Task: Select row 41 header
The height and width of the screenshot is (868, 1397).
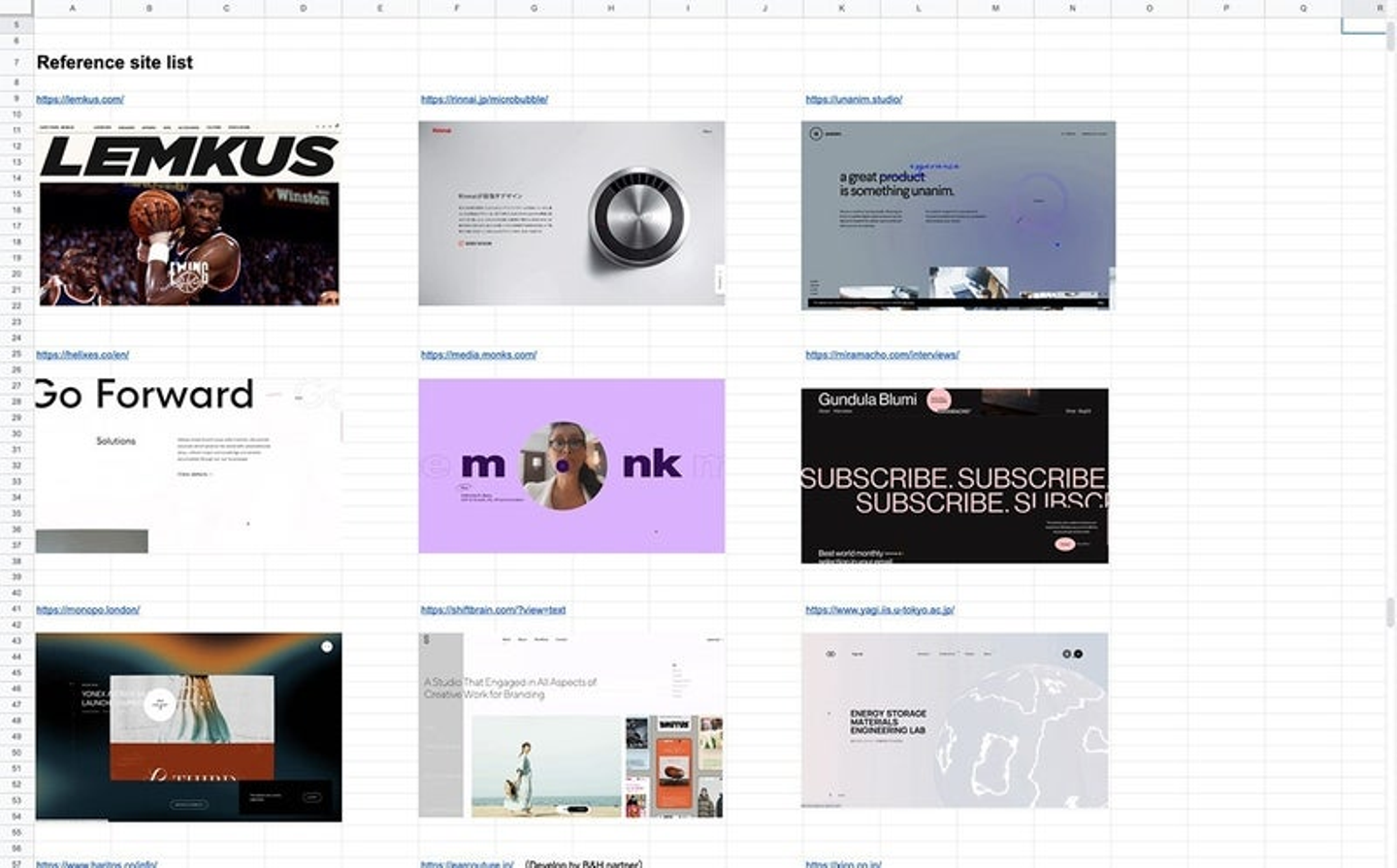Action: click(x=16, y=609)
